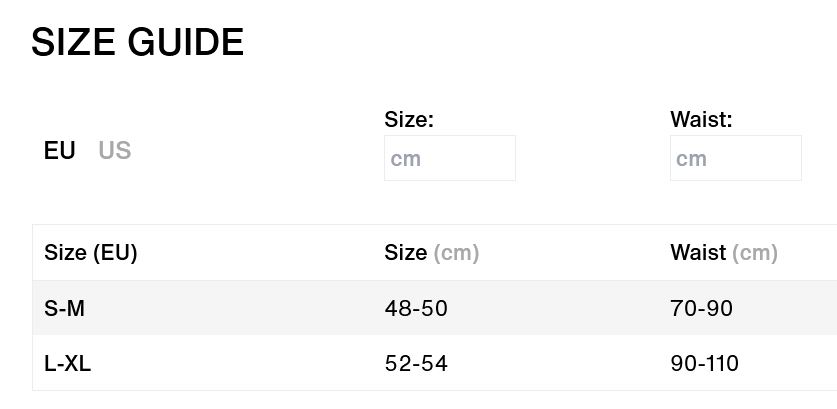Image resolution: width=837 pixels, height=409 pixels.
Task: Click the word Size in Size (EU) header
Action: tap(66, 253)
